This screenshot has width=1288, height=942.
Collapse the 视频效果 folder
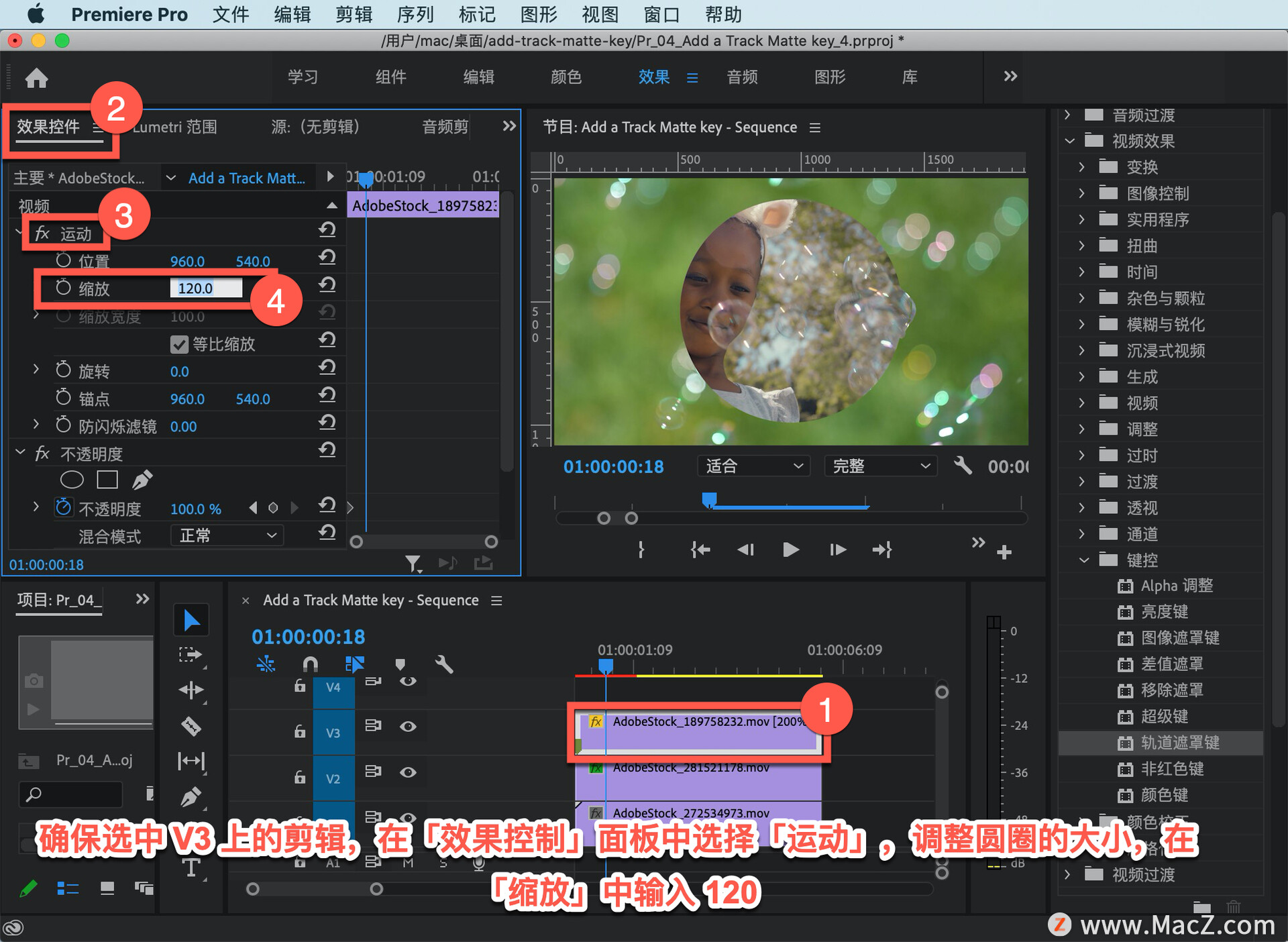tap(1070, 141)
